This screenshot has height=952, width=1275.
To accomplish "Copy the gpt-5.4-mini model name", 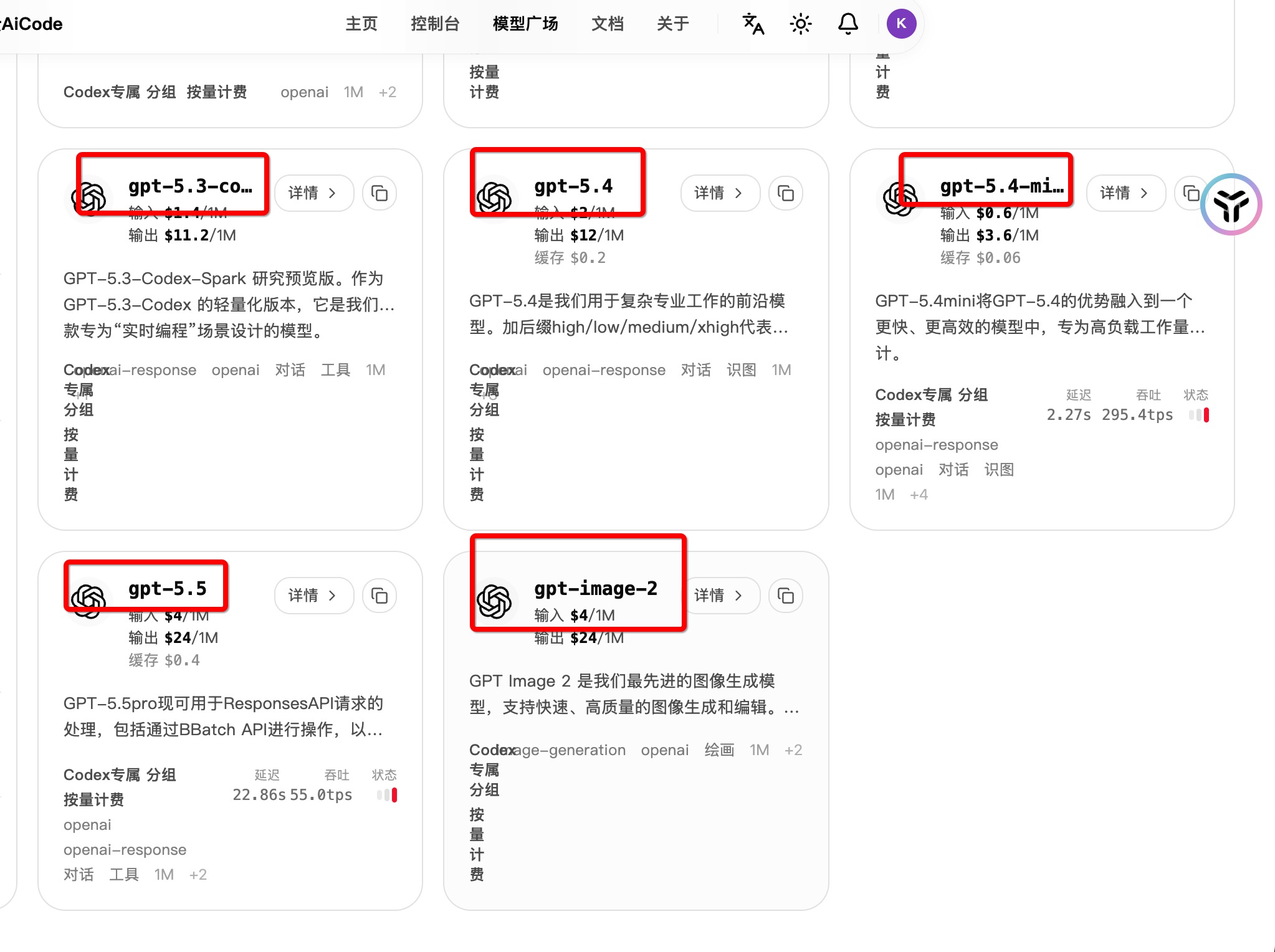I will tap(1190, 193).
